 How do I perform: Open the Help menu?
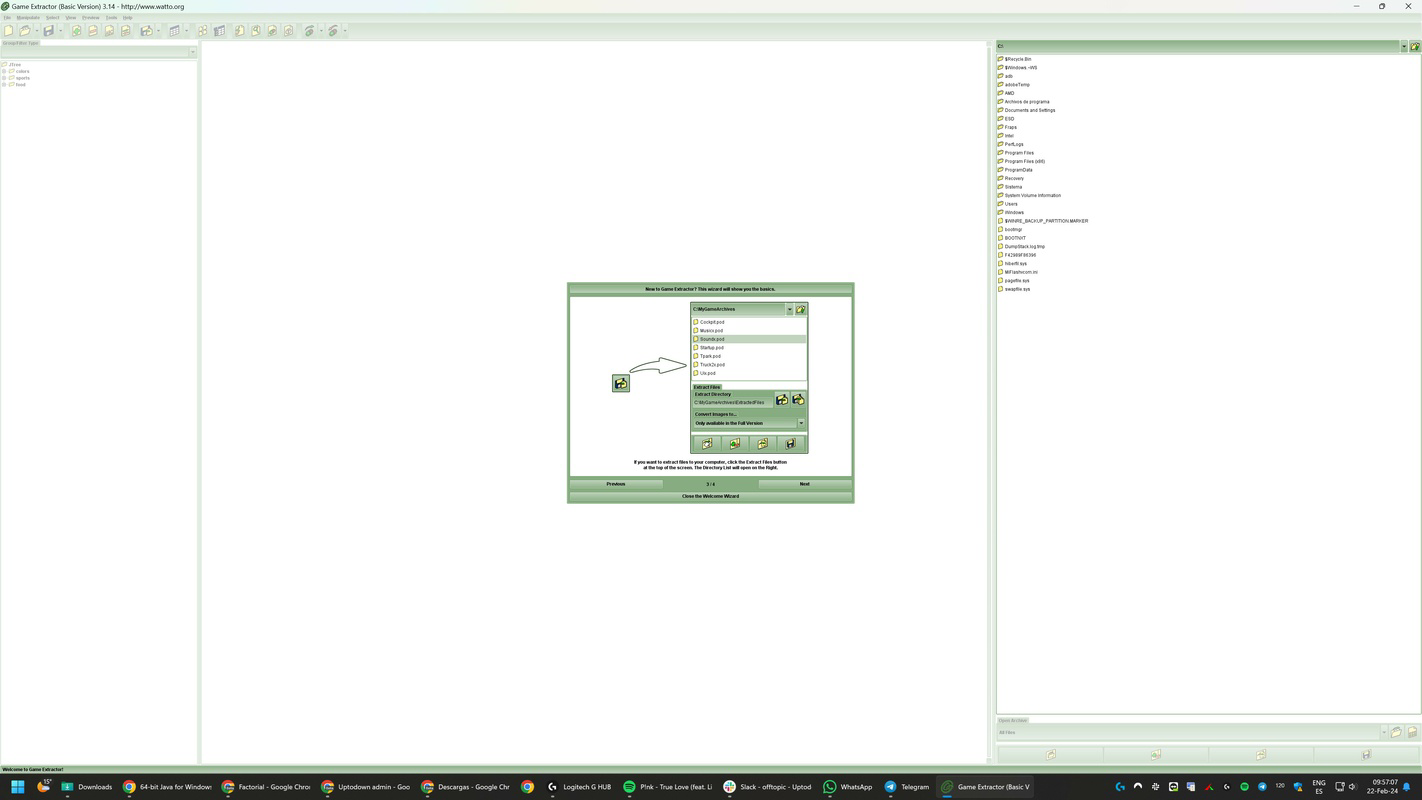point(127,17)
